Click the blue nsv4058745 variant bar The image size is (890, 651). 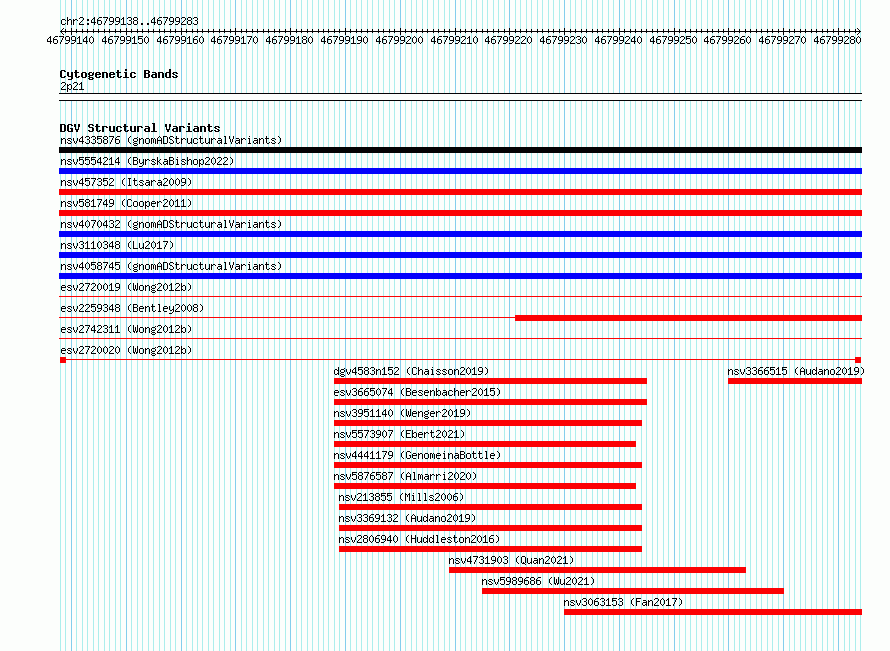[460, 276]
